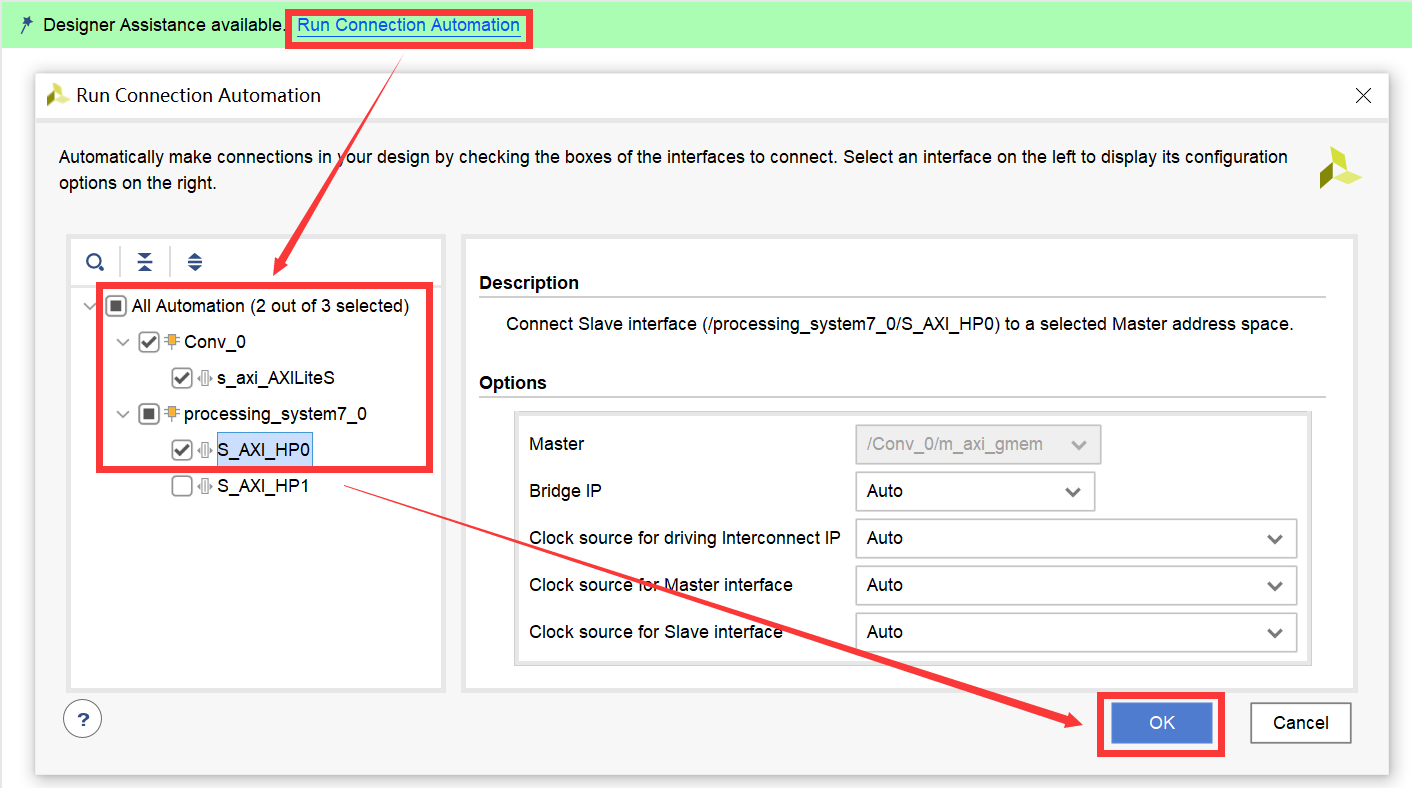Click the processing_system7_0 block icon

pyautogui.click(x=172, y=414)
